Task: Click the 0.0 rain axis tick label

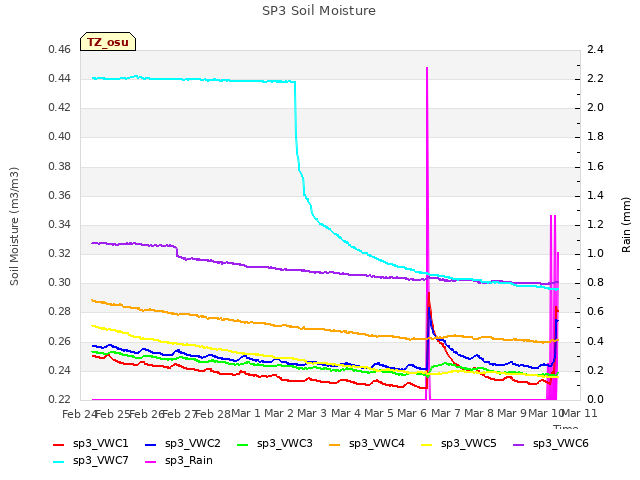Action: click(x=596, y=399)
